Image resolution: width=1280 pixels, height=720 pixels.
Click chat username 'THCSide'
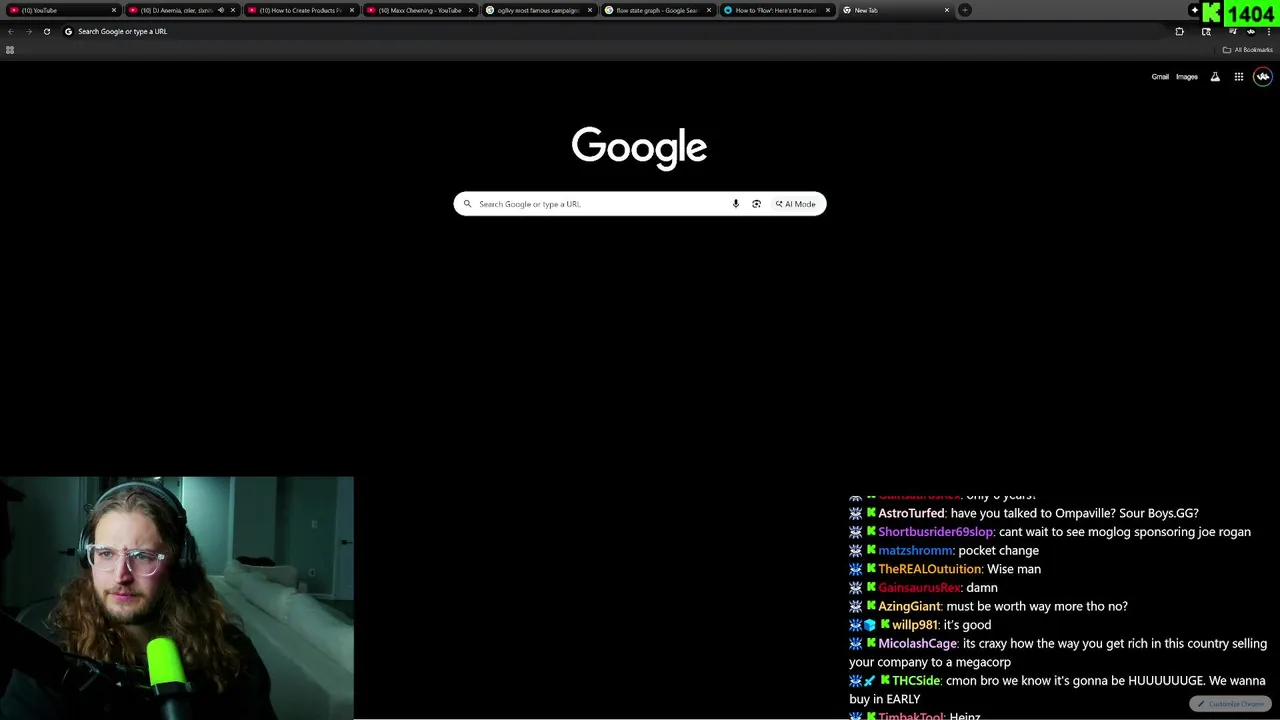[916, 681]
